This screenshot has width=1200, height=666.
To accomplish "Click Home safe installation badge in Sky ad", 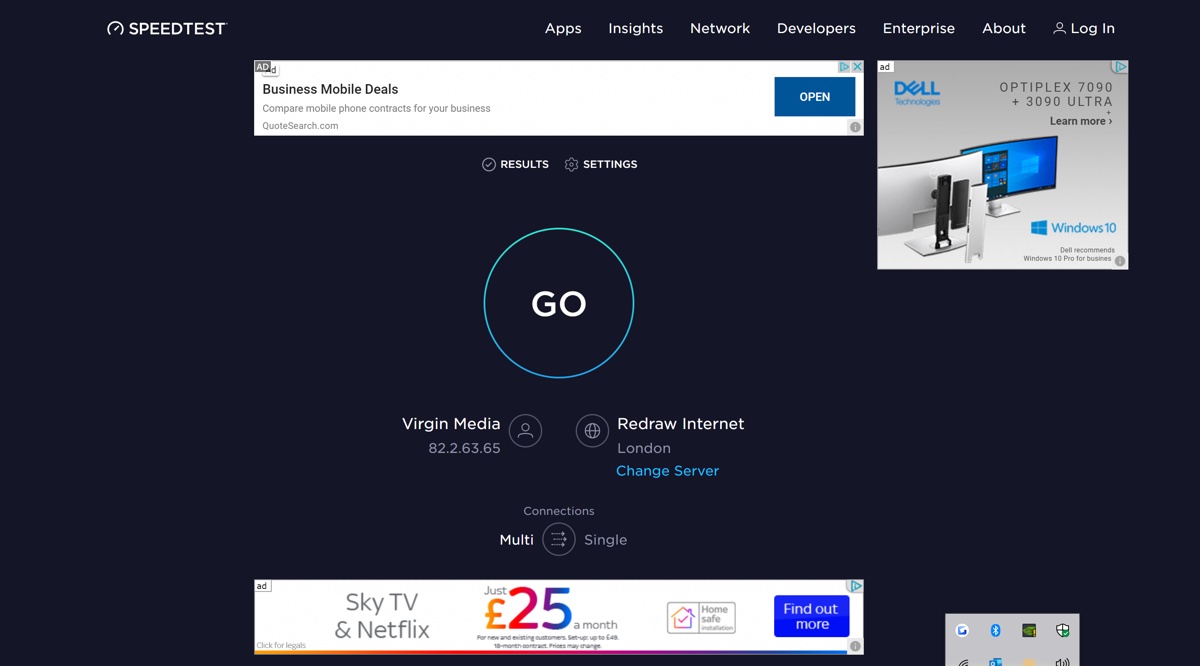I will 701,617.
